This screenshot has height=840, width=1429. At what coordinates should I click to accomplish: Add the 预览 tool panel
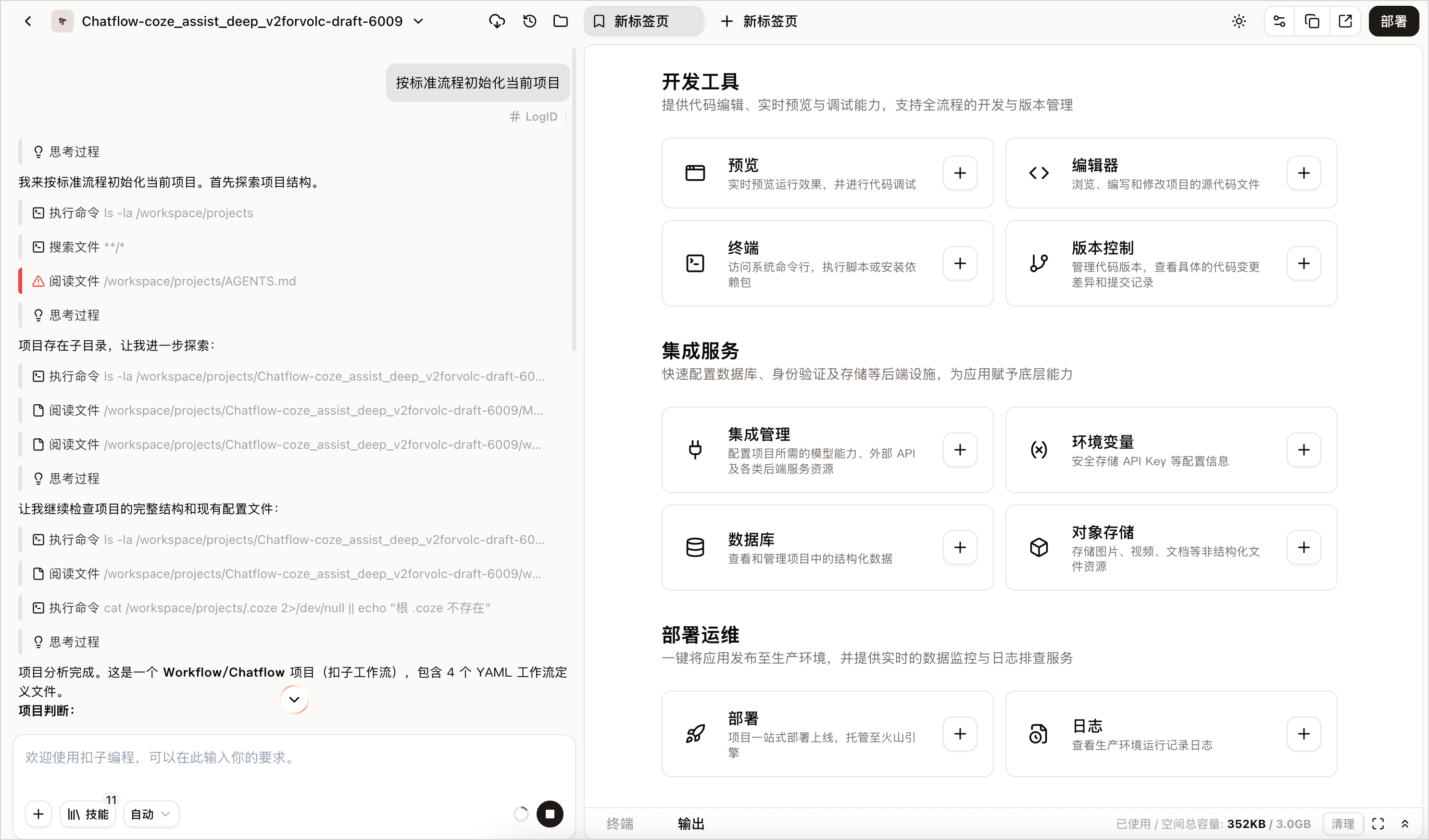point(959,173)
